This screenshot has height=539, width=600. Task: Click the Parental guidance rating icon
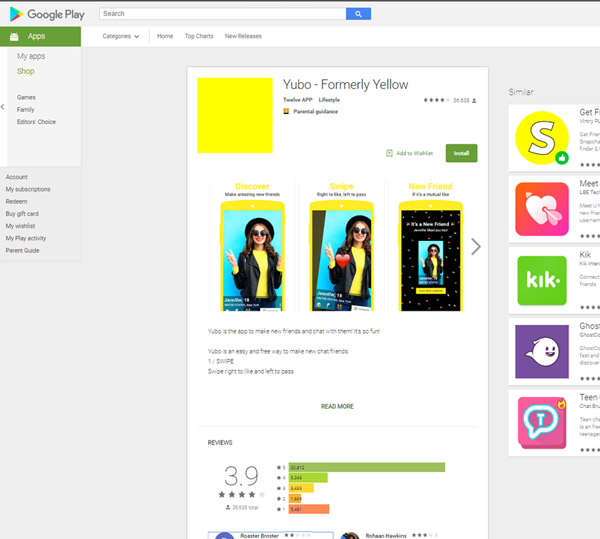point(286,111)
